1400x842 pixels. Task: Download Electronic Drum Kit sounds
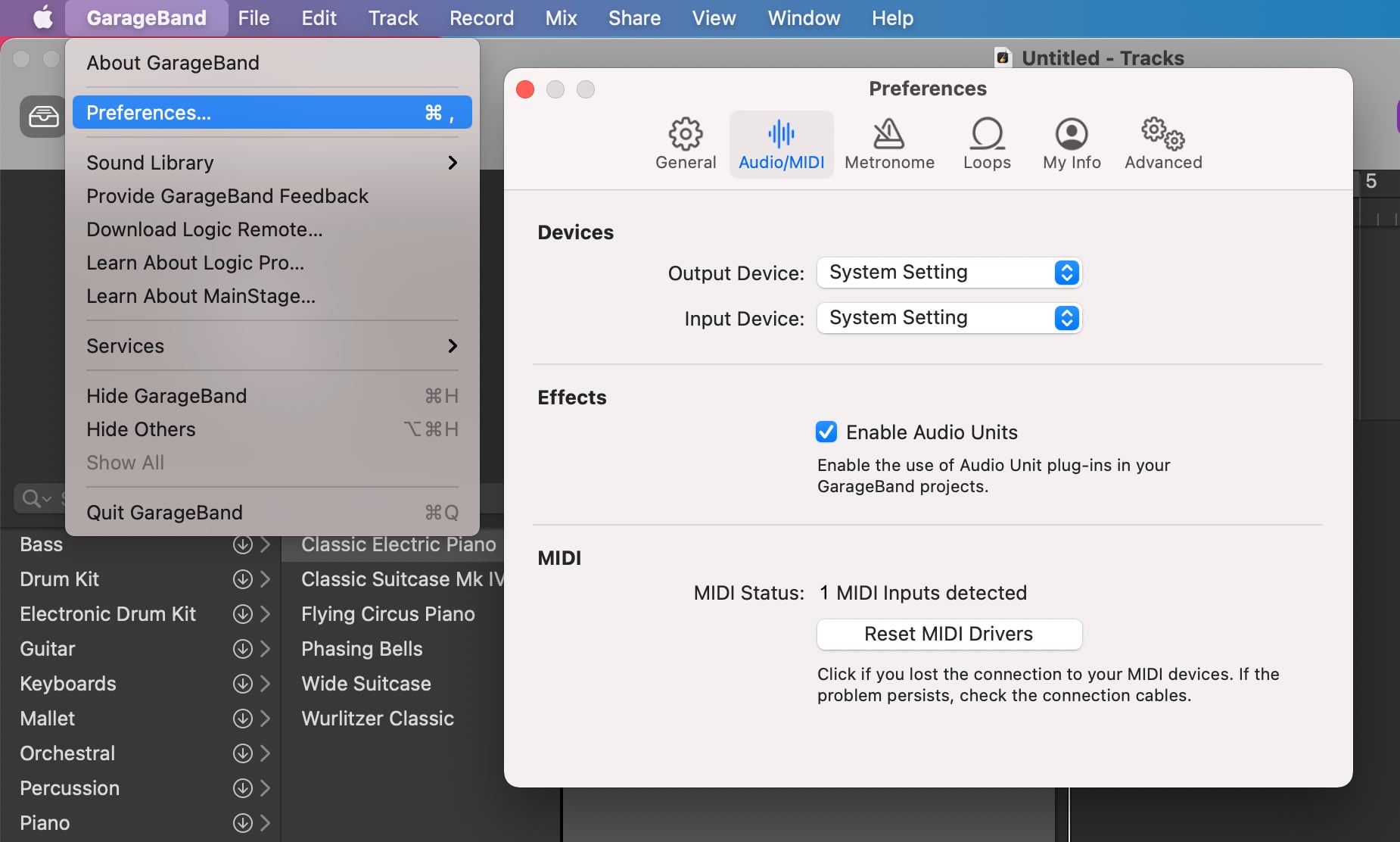pos(242,614)
